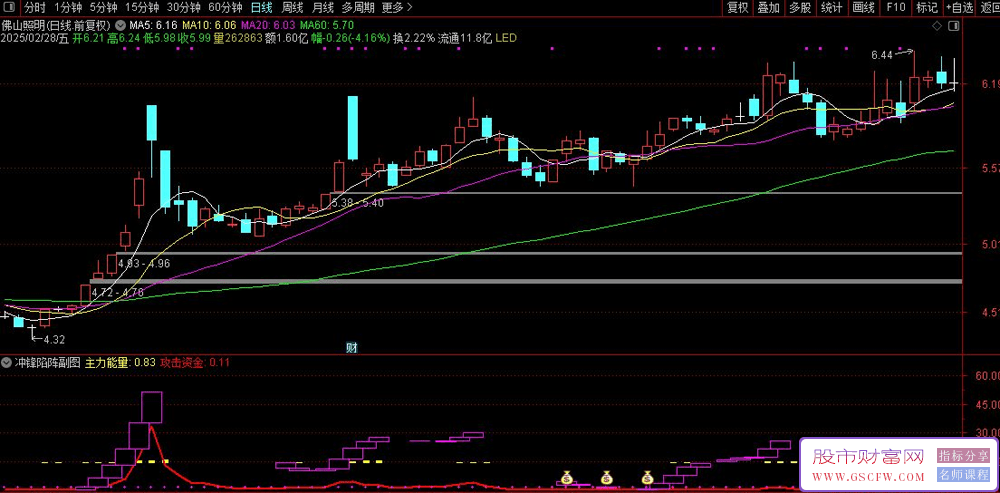The image size is (1000, 493).
Task: Select the 60分钟 period tab
Action: (226, 8)
